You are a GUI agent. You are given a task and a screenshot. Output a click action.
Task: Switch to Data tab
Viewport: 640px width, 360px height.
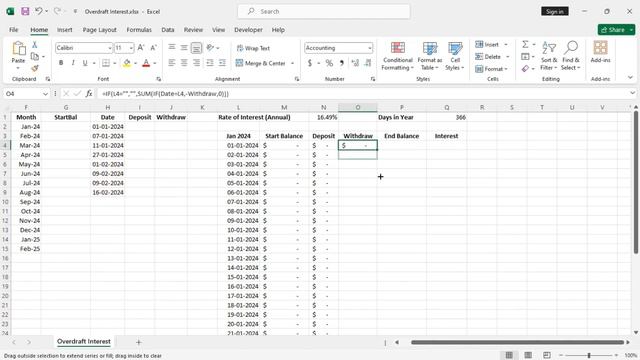(168, 30)
